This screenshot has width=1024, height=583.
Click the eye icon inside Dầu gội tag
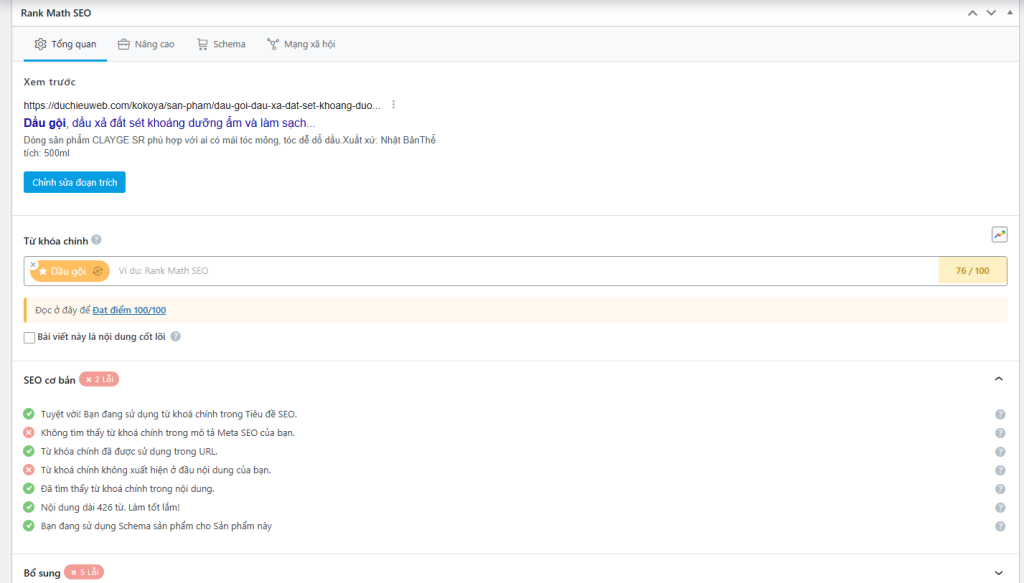click(98, 271)
